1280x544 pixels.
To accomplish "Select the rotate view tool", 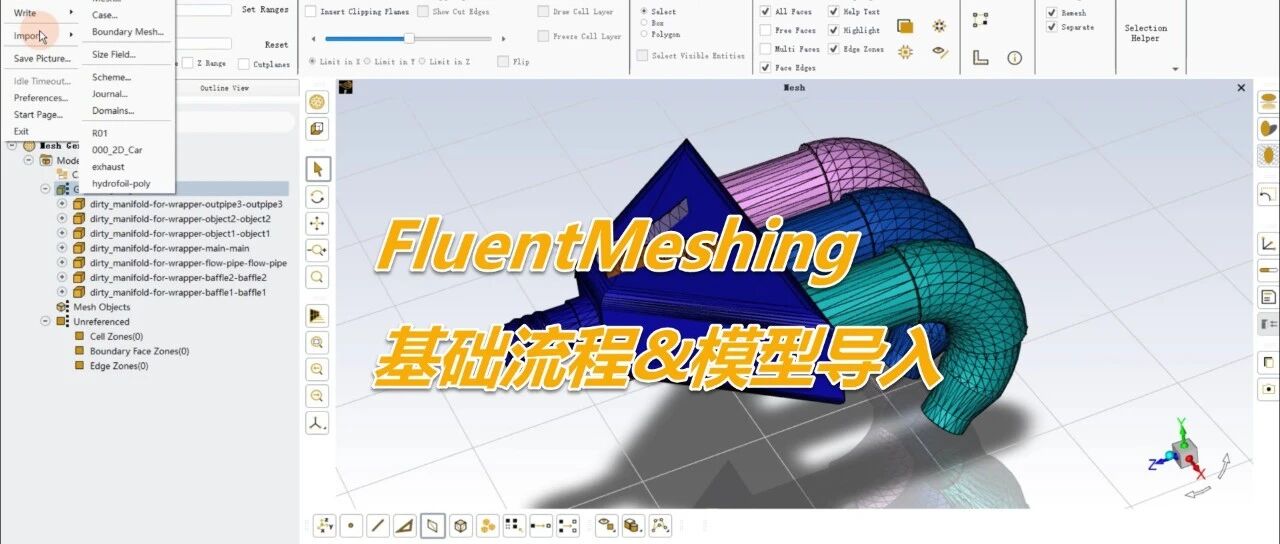I will 318,197.
